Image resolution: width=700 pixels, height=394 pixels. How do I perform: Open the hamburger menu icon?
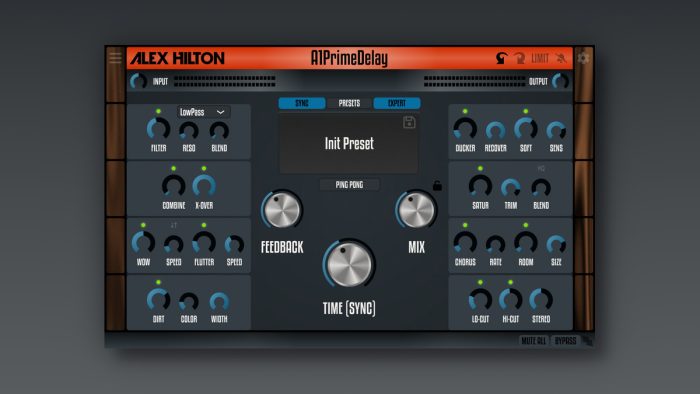(x=115, y=58)
